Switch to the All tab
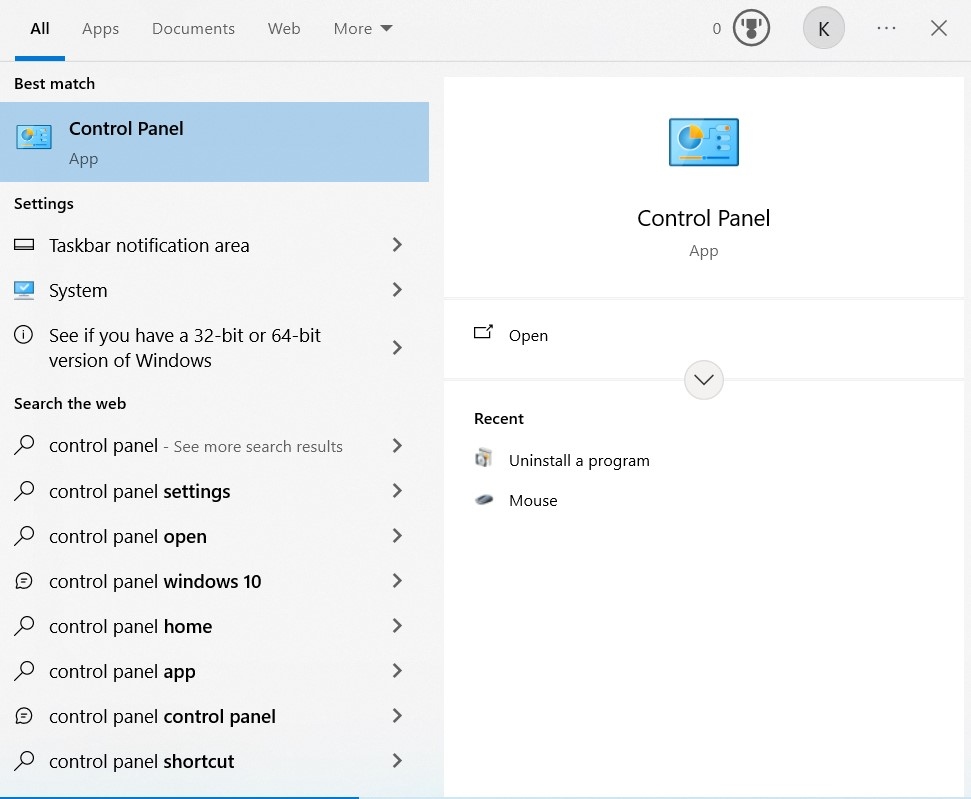The image size is (971, 799). tap(40, 29)
